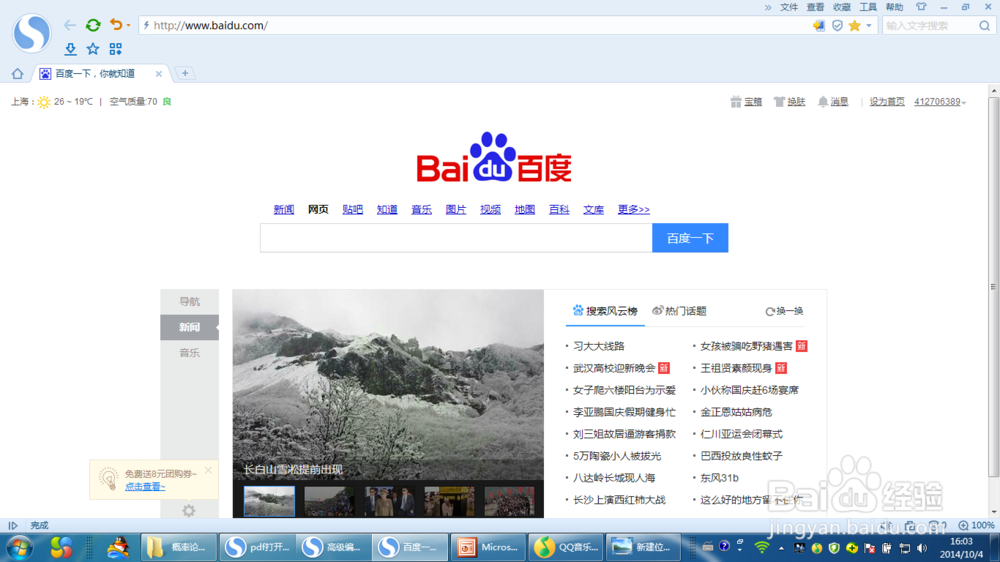Click the download icon in toolbar
This screenshot has width=1000, height=562.
pyautogui.click(x=70, y=49)
